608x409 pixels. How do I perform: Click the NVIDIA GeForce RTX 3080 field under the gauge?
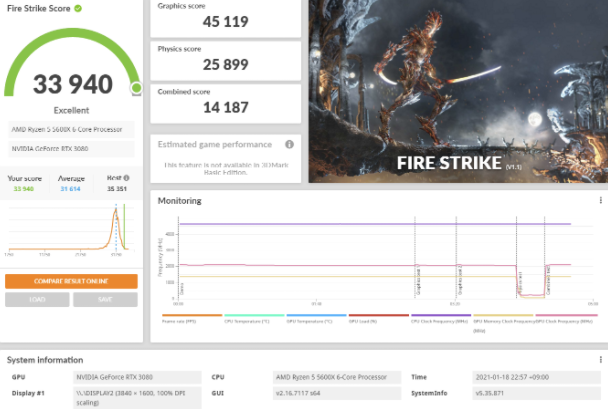(x=71, y=149)
